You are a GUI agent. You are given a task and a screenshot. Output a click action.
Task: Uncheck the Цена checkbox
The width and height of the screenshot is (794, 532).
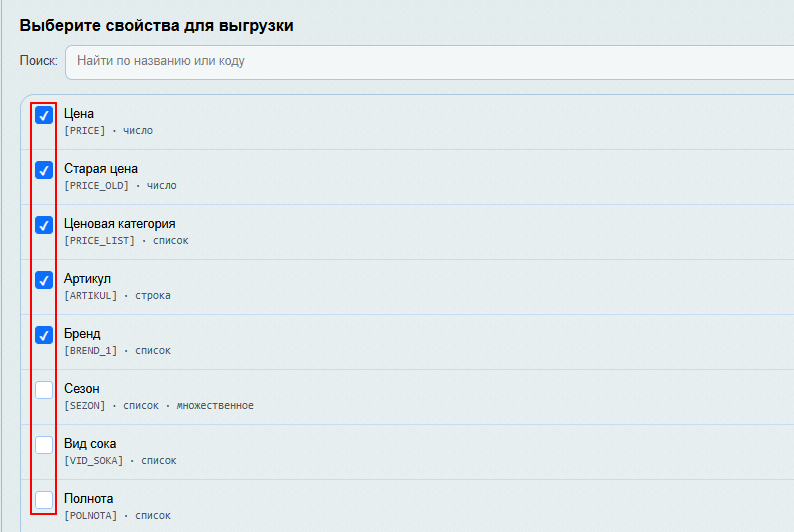pyautogui.click(x=44, y=116)
